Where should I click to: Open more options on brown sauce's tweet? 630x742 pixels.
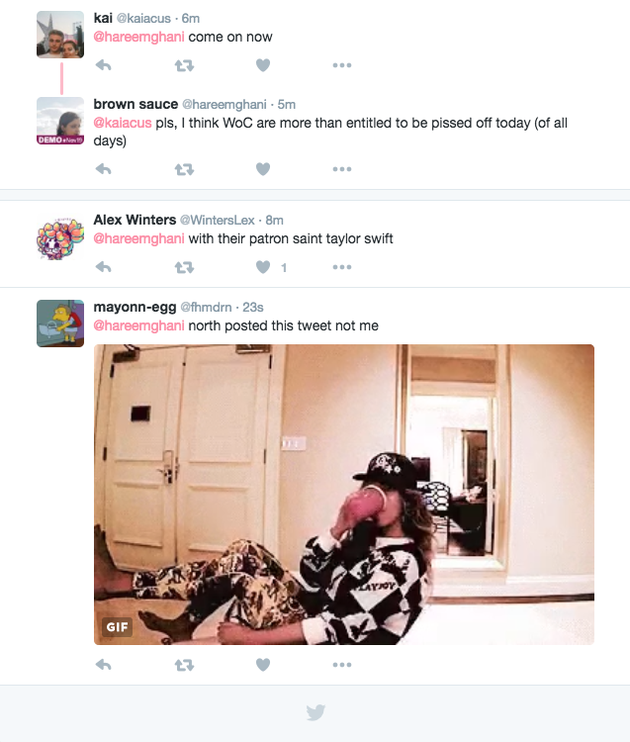(x=342, y=169)
